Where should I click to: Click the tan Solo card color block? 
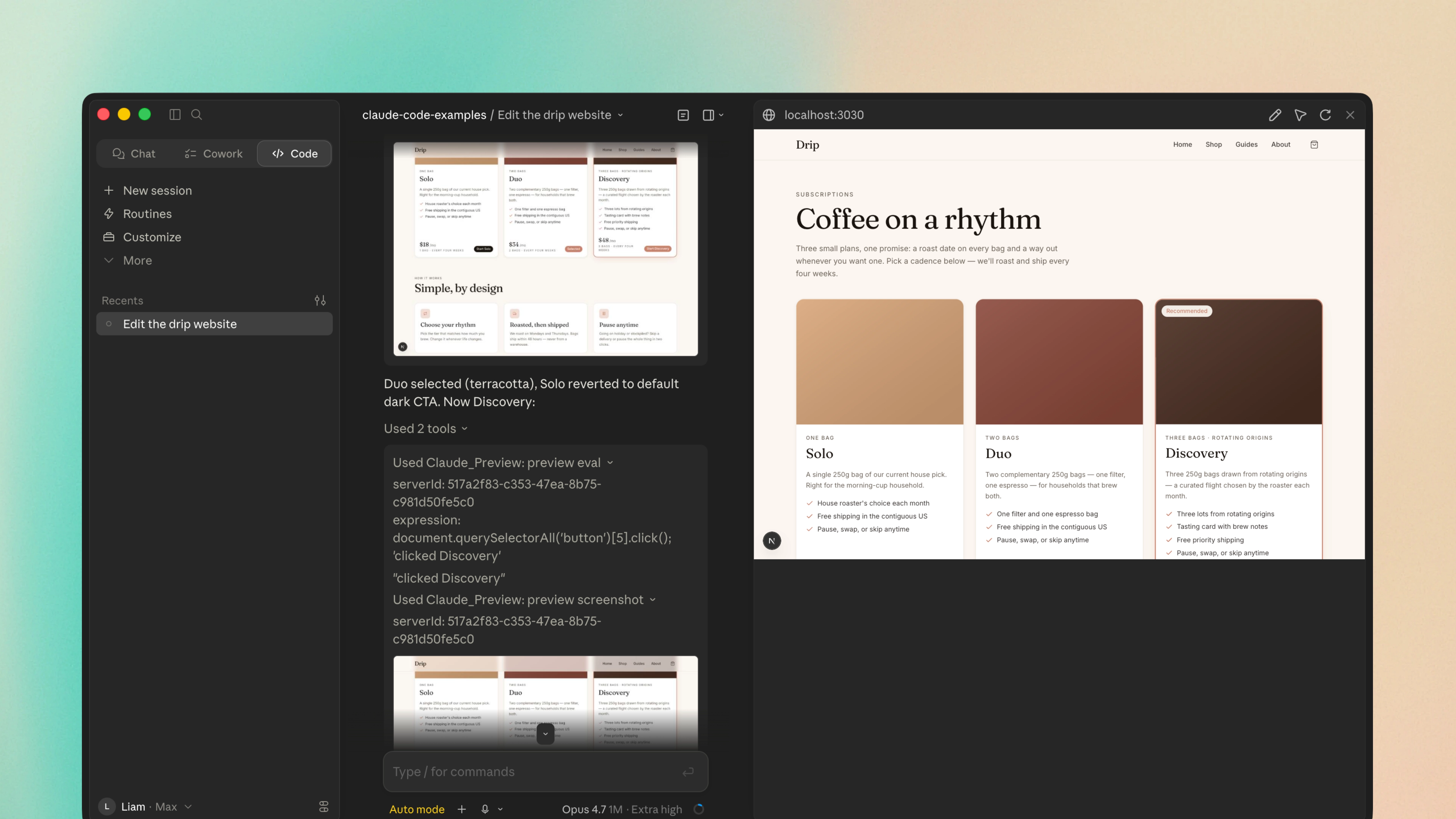tap(880, 362)
